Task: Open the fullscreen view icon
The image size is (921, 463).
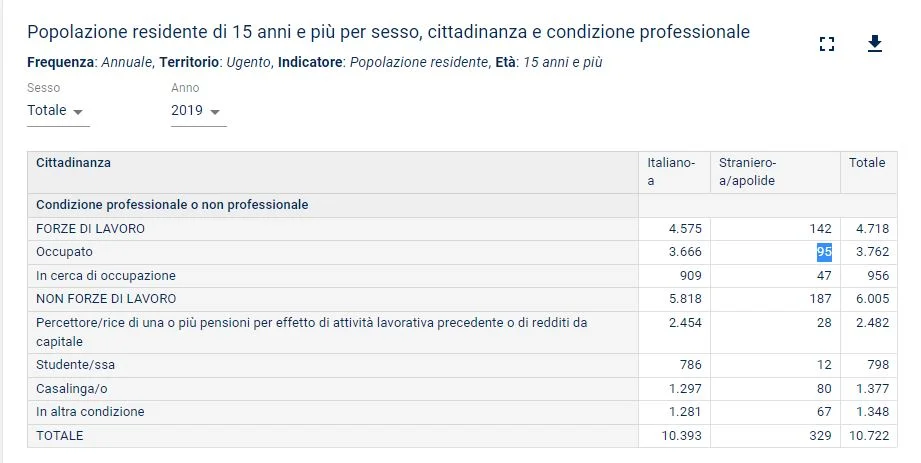Action: (827, 43)
